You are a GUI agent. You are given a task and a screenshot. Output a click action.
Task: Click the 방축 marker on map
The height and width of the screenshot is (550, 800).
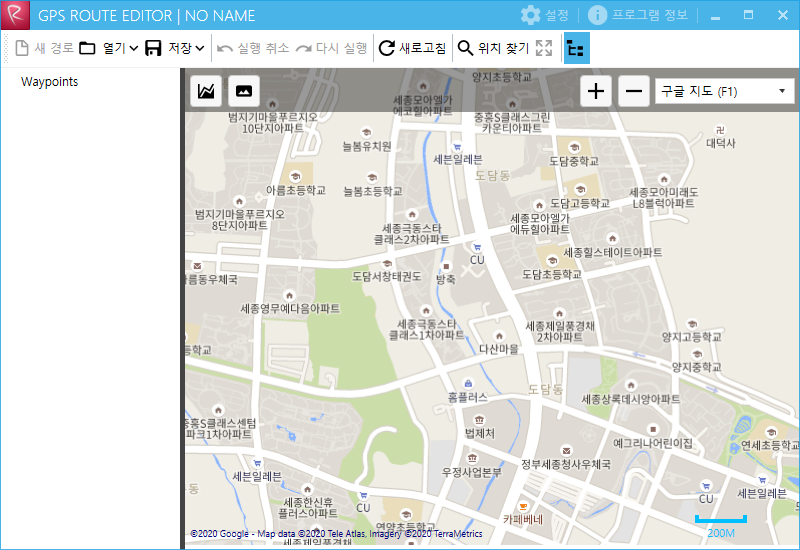pyautogui.click(x=446, y=266)
